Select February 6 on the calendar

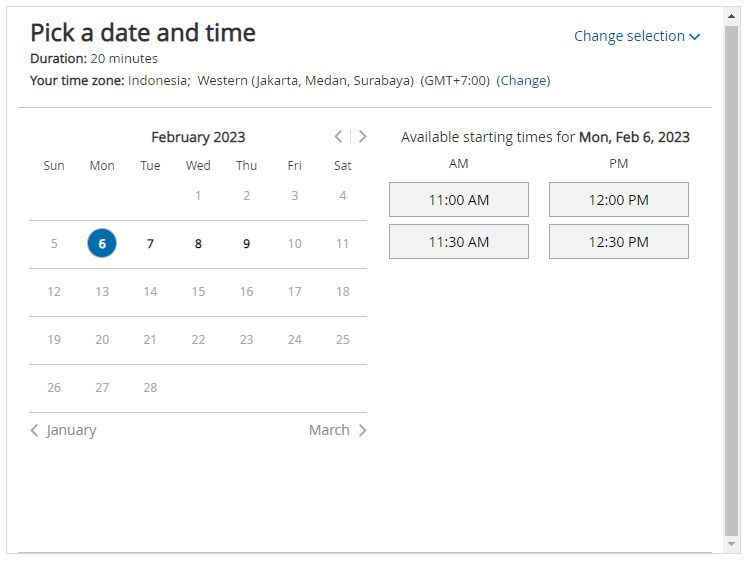click(102, 243)
